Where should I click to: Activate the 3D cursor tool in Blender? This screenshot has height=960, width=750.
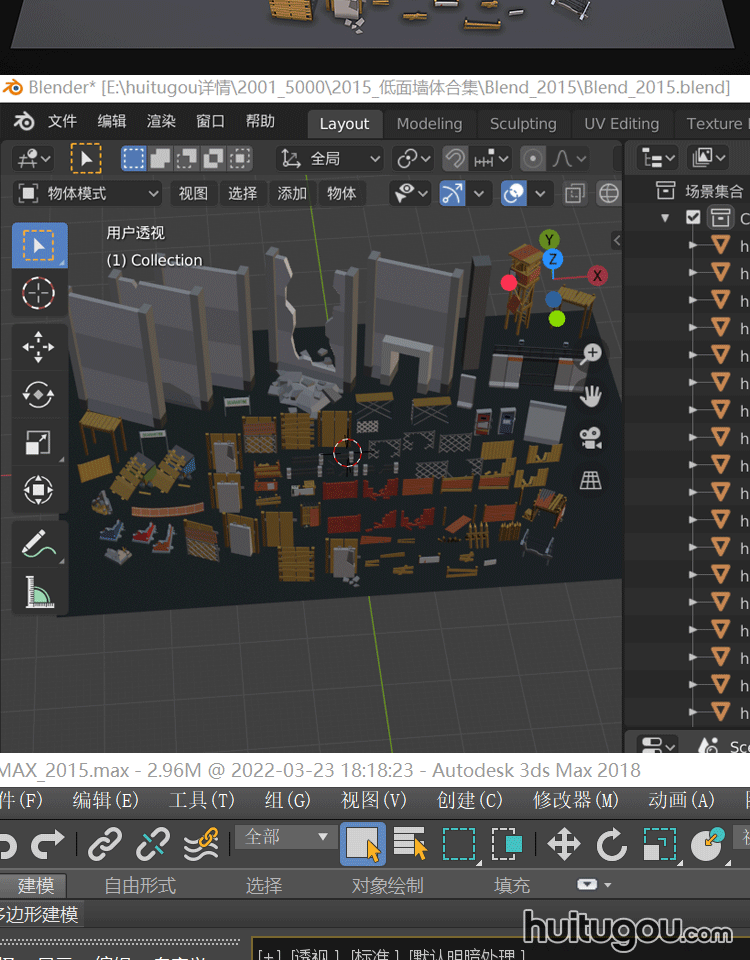(x=39, y=293)
